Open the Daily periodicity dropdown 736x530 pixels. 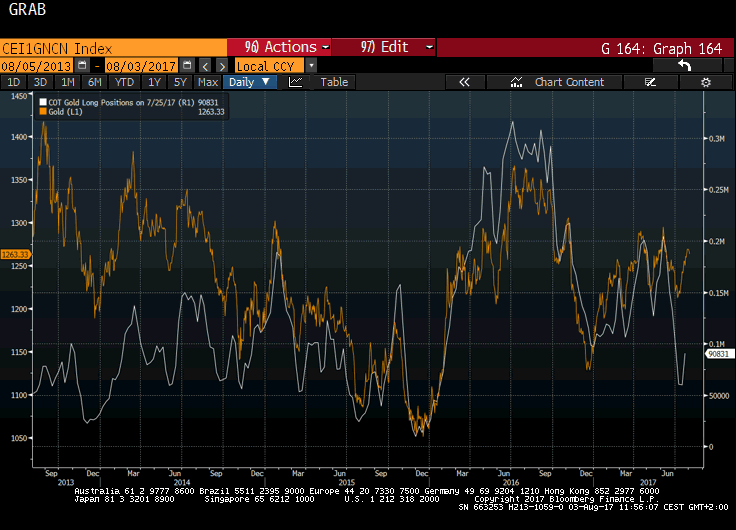click(x=249, y=82)
